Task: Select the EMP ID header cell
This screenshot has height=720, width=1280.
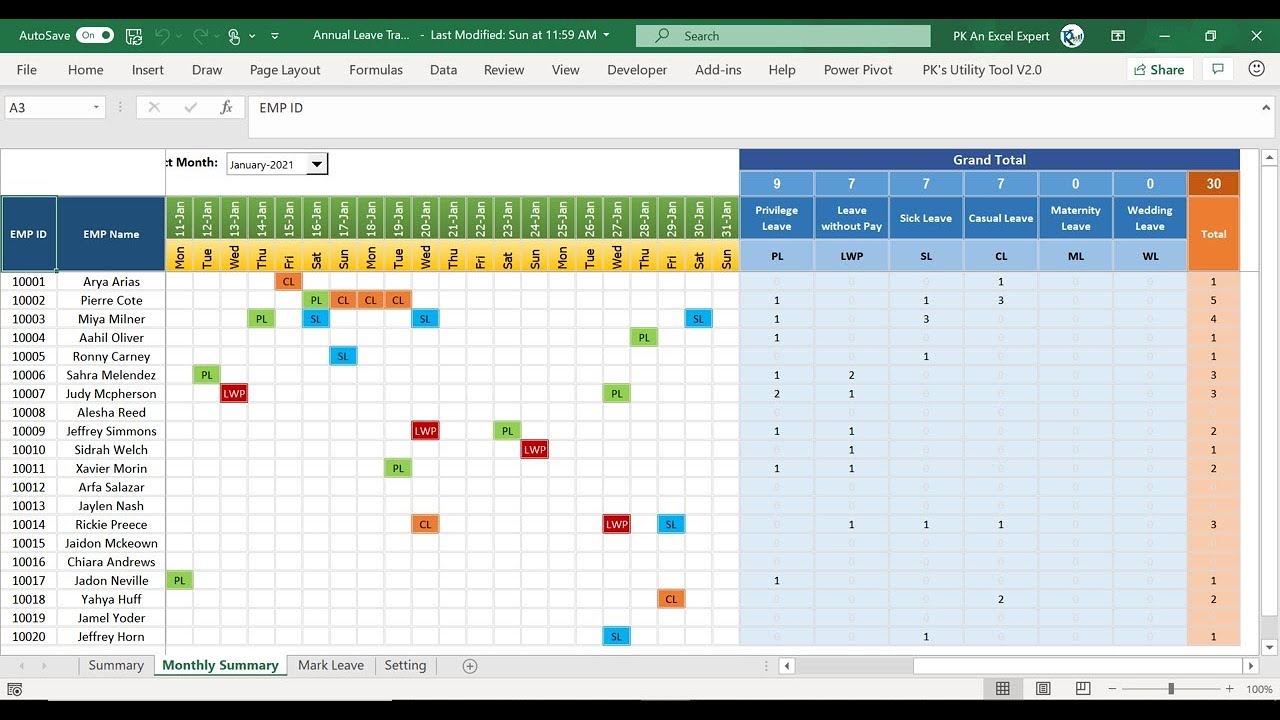Action: pyautogui.click(x=28, y=234)
